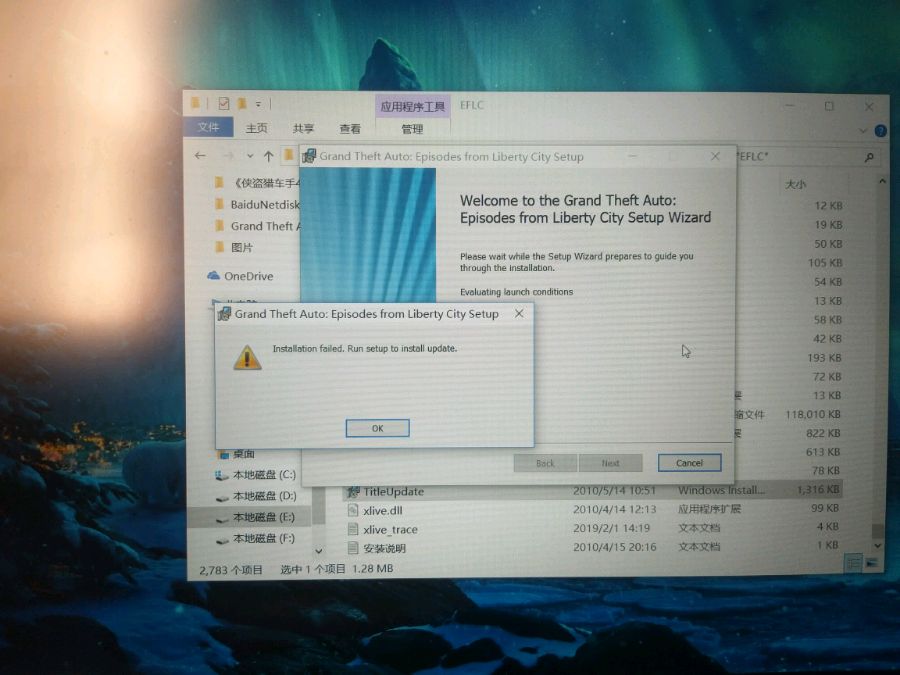Open the 查看 ribbon tab
The image size is (900, 675).
click(350, 129)
